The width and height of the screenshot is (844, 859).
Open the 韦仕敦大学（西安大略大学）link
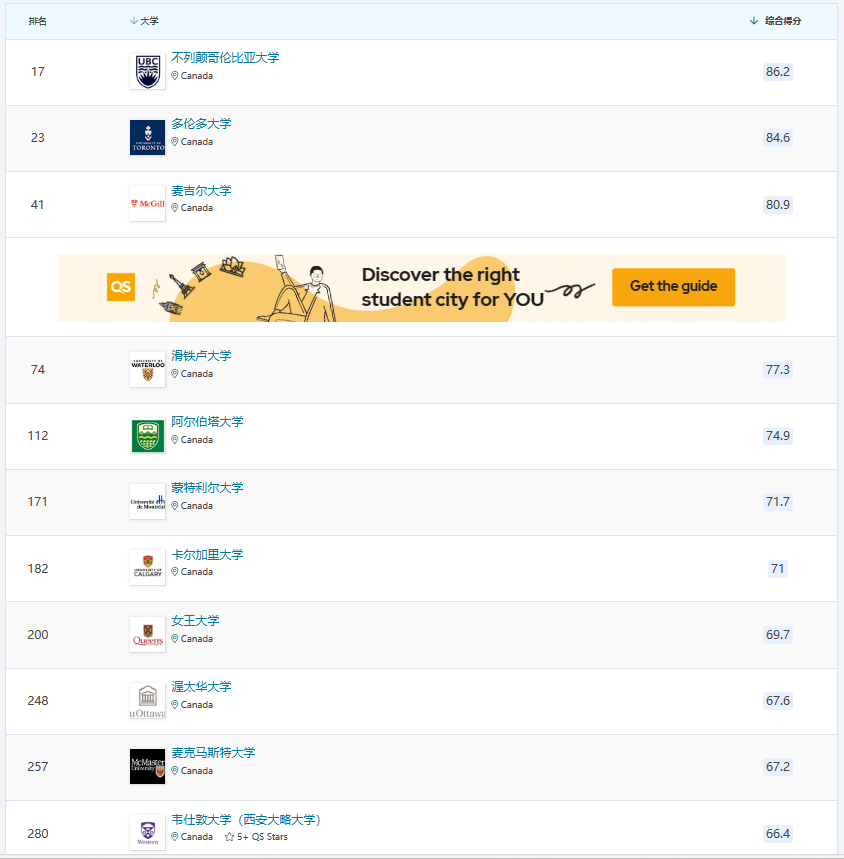246,820
